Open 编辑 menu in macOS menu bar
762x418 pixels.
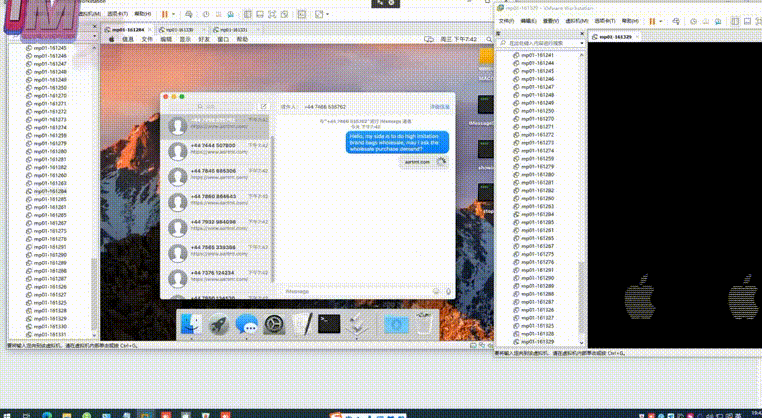tap(166, 39)
